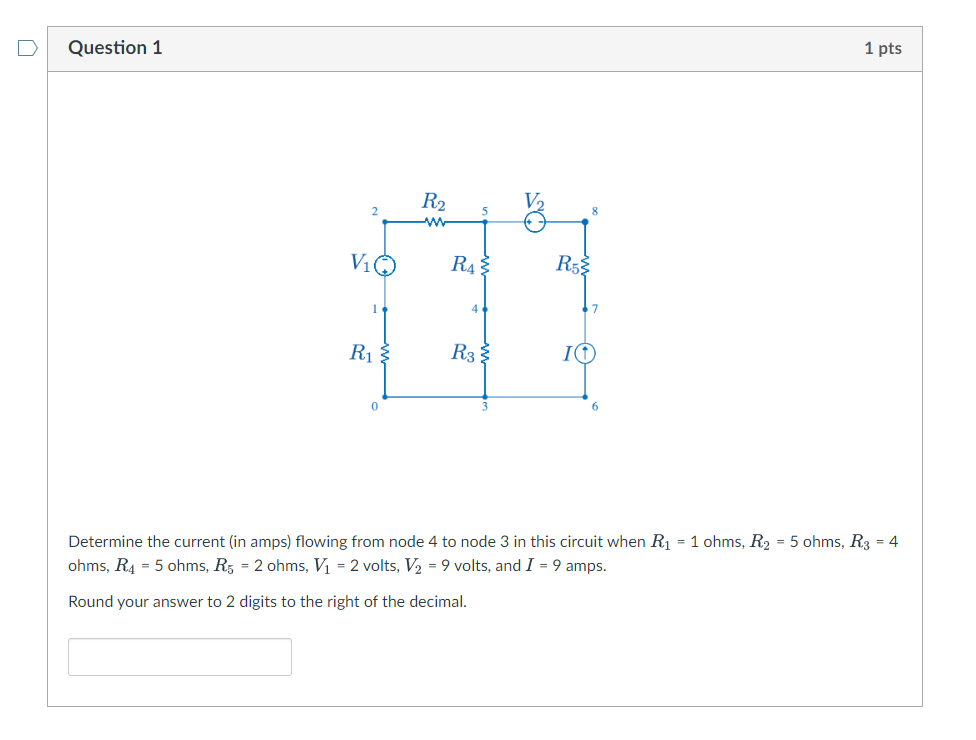Flag Question 1 for review
Viewport: 976px width, 740px height.
(x=29, y=46)
